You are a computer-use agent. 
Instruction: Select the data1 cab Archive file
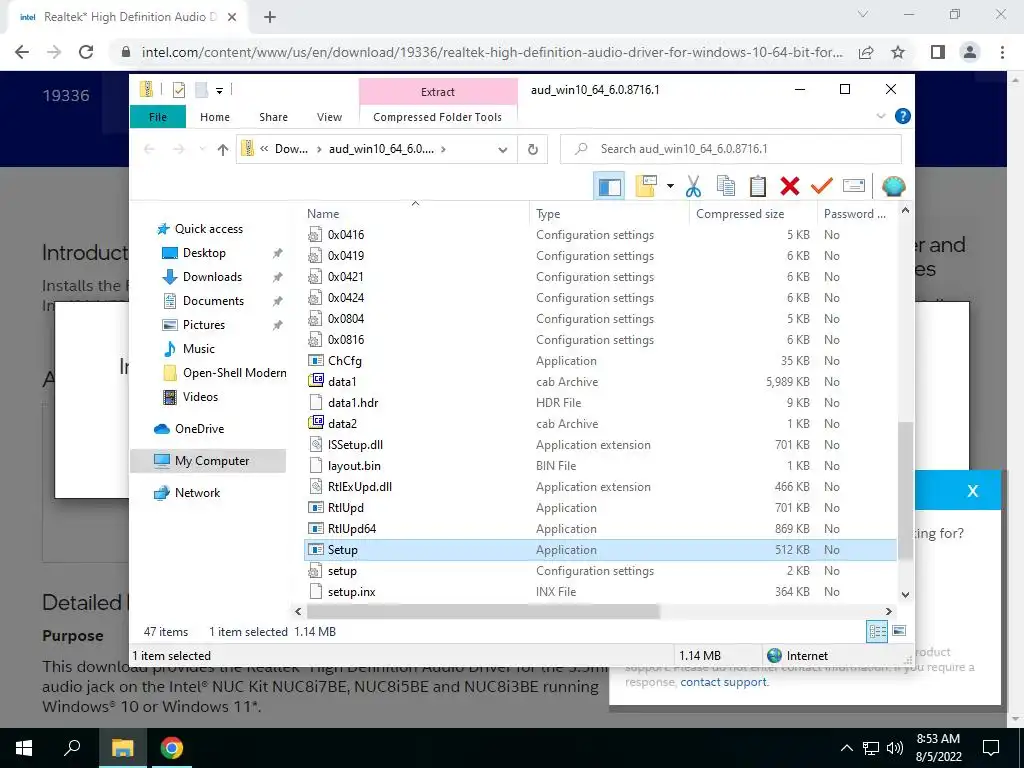[600, 382]
